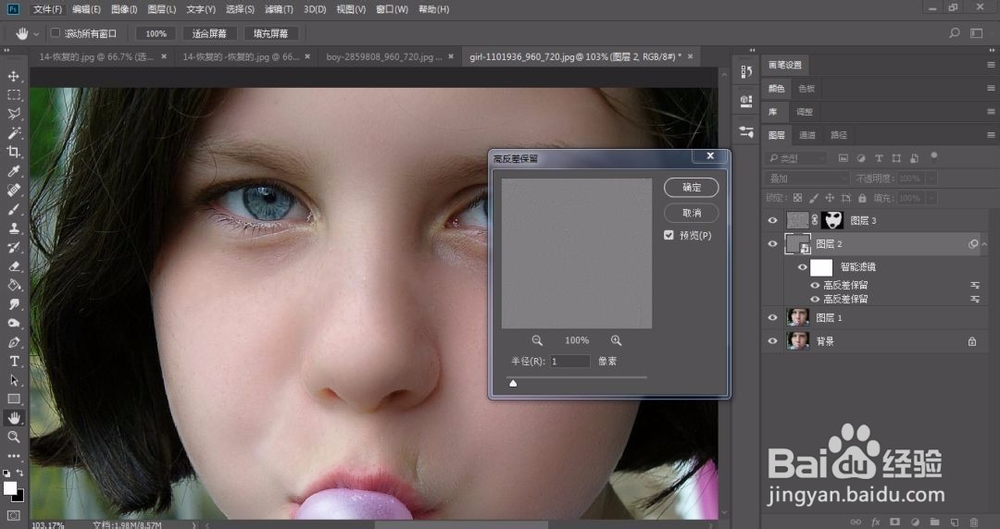Open the Edit Toolbar ellipsis

[13, 456]
